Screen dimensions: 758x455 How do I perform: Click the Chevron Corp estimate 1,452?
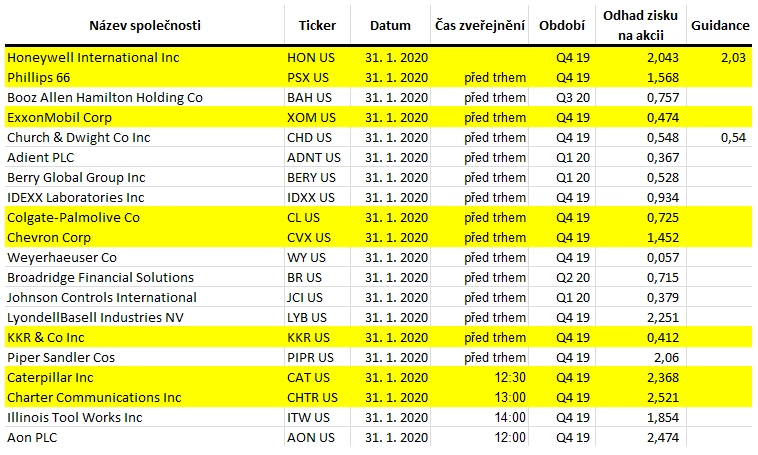pyautogui.click(x=663, y=237)
